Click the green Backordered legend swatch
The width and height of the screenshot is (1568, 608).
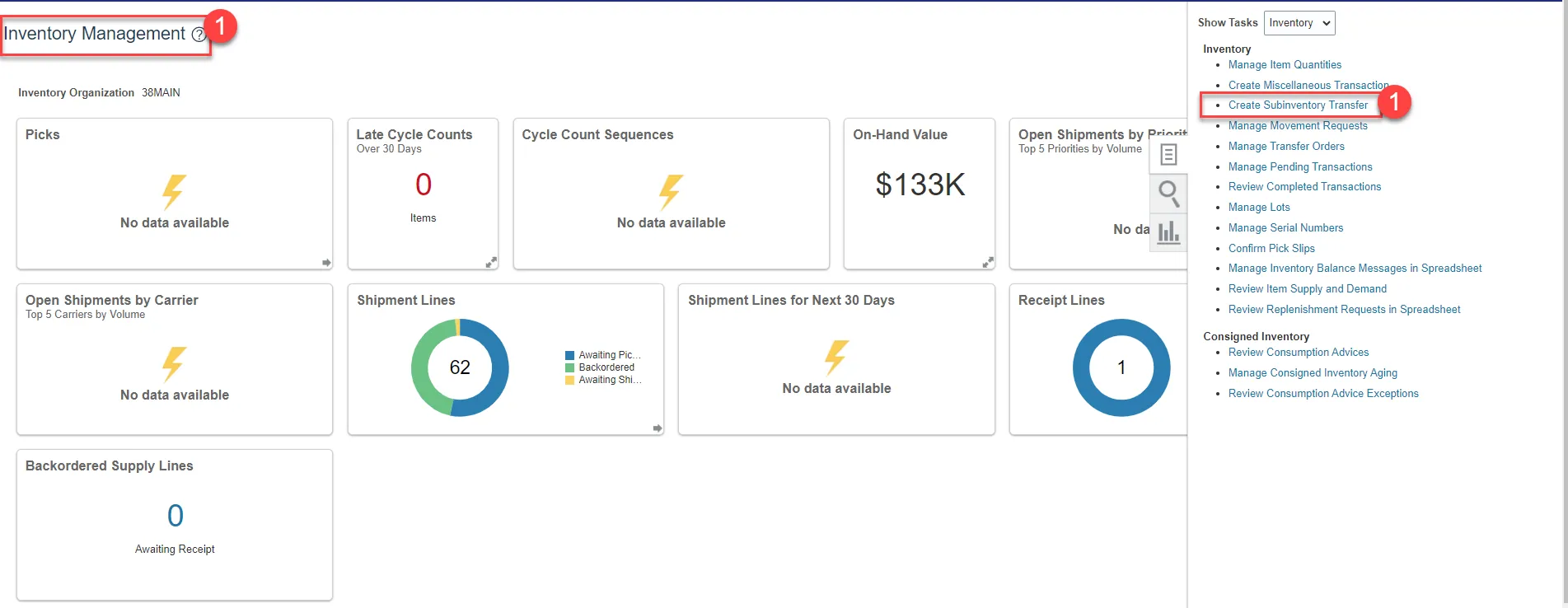(569, 367)
